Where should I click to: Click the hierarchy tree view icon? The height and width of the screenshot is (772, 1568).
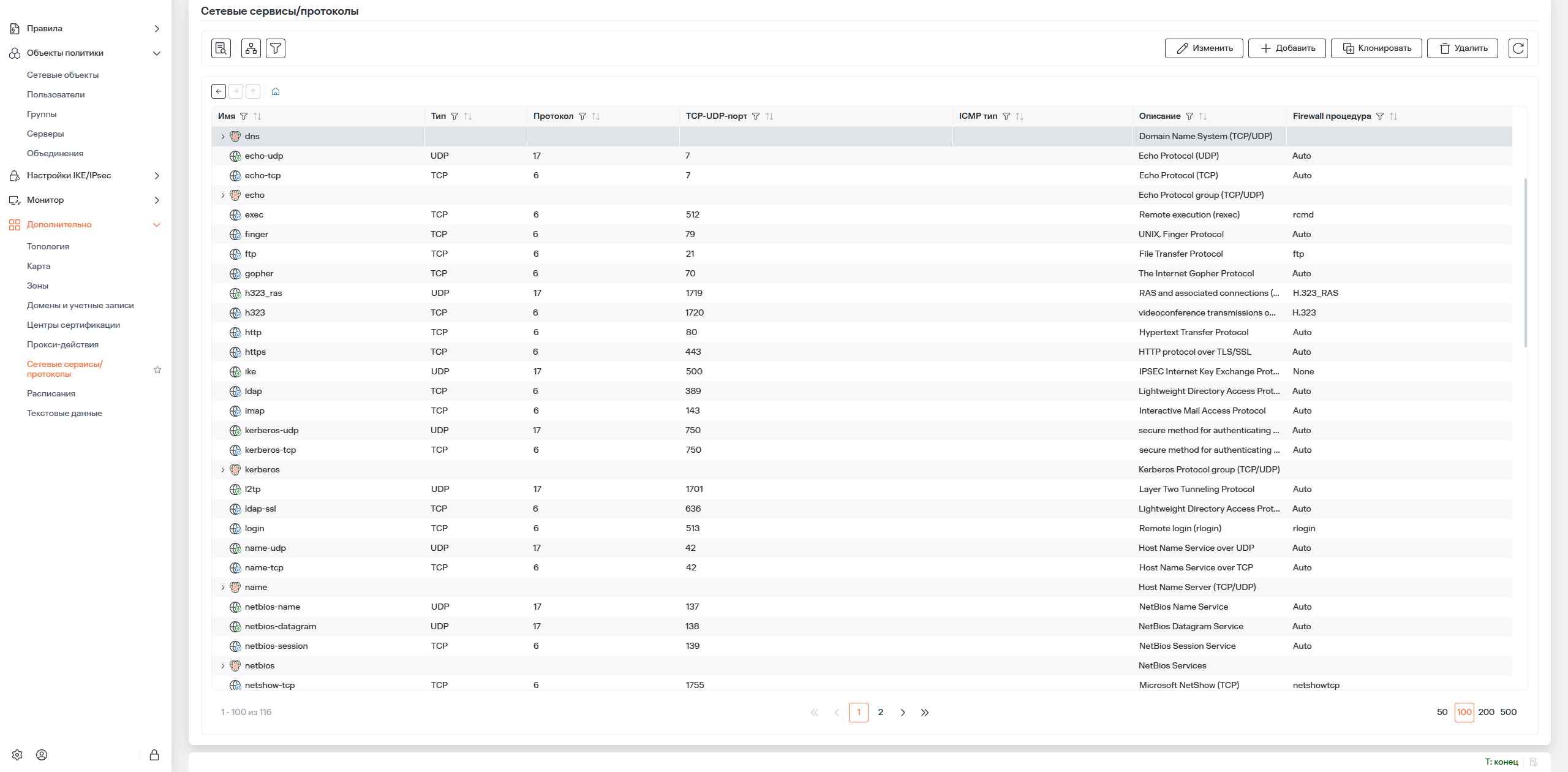tap(251, 48)
